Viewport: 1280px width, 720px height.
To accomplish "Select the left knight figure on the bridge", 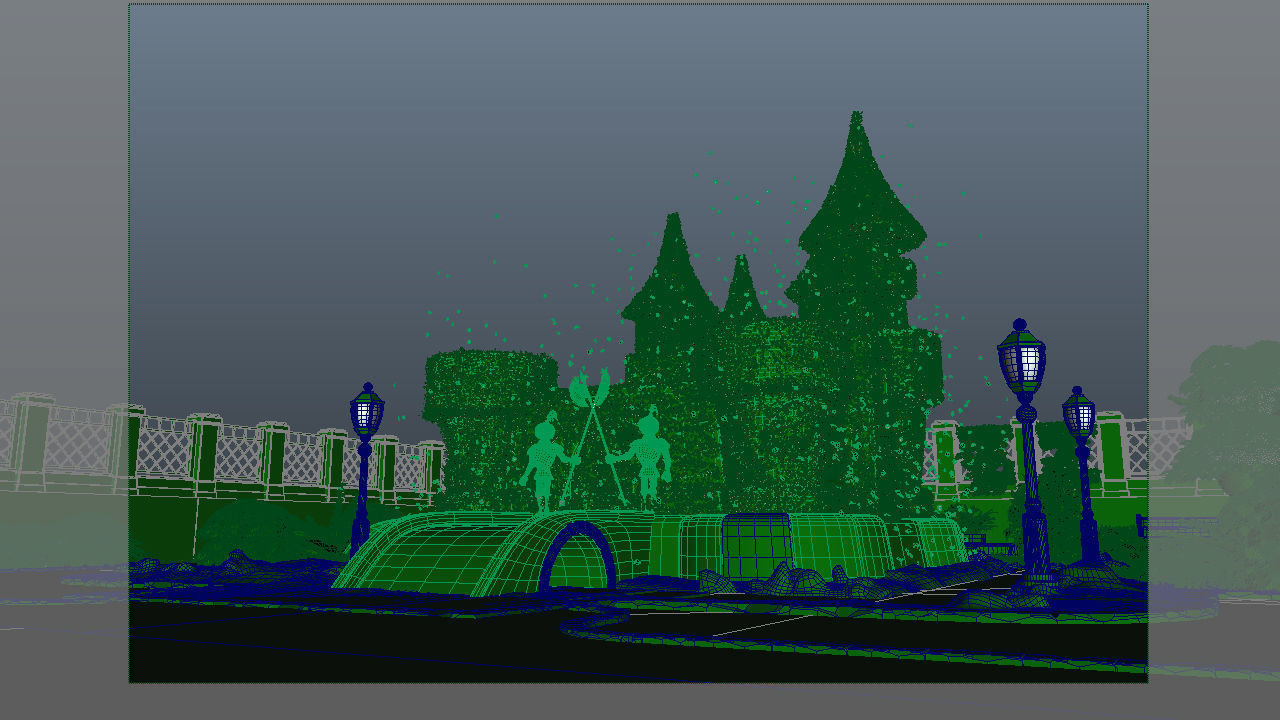I will (x=545, y=461).
